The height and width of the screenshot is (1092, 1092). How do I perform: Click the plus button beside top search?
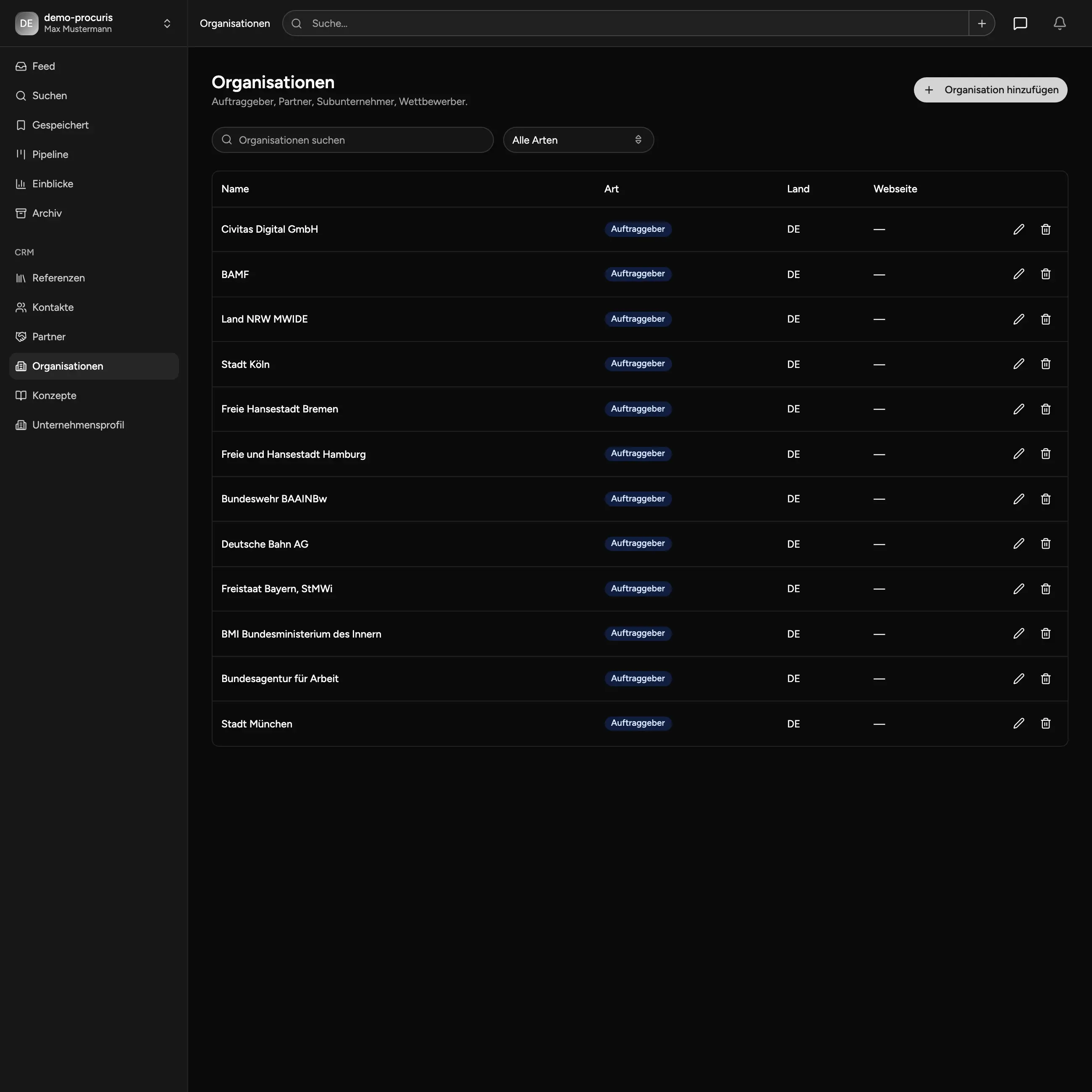[x=982, y=23]
